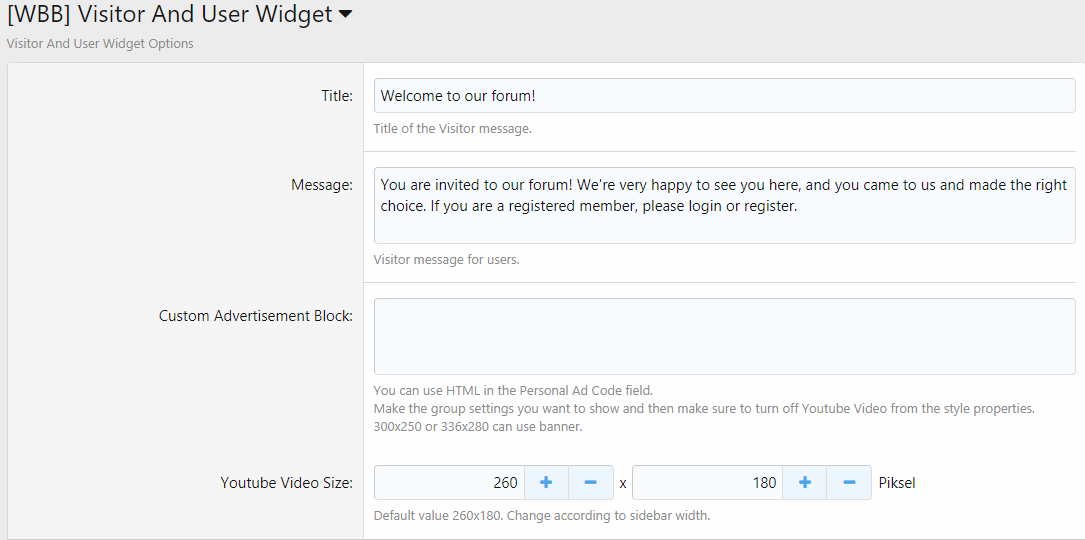The image size is (1085, 540).
Task: Click the "Visitor And User Widget Options" subtitle
Action: (100, 44)
